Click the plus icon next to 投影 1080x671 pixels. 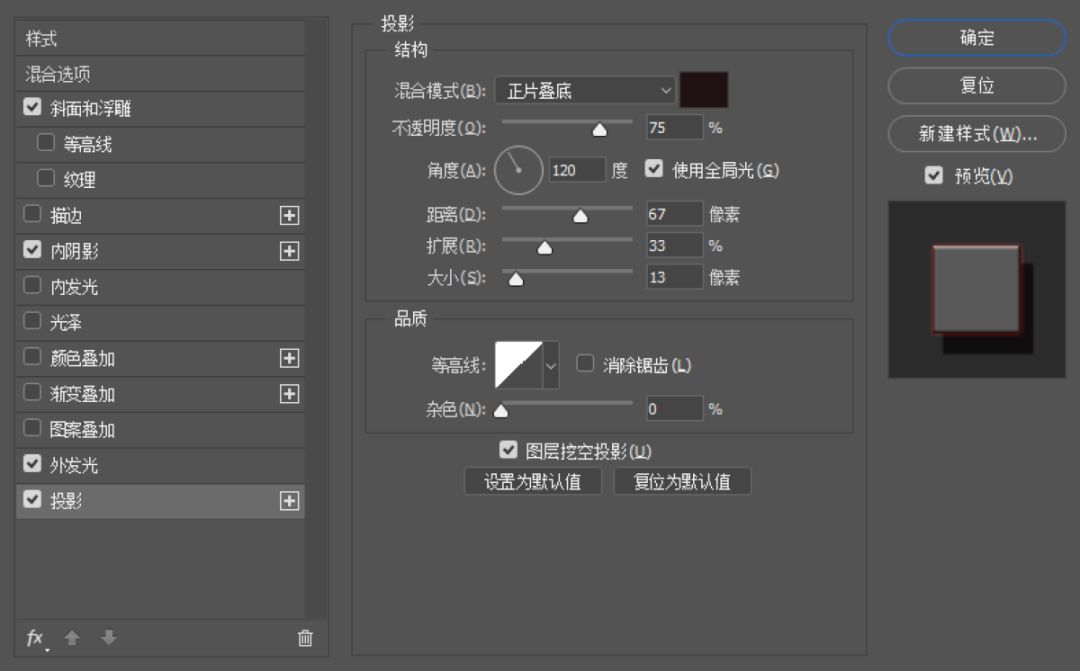coord(289,501)
